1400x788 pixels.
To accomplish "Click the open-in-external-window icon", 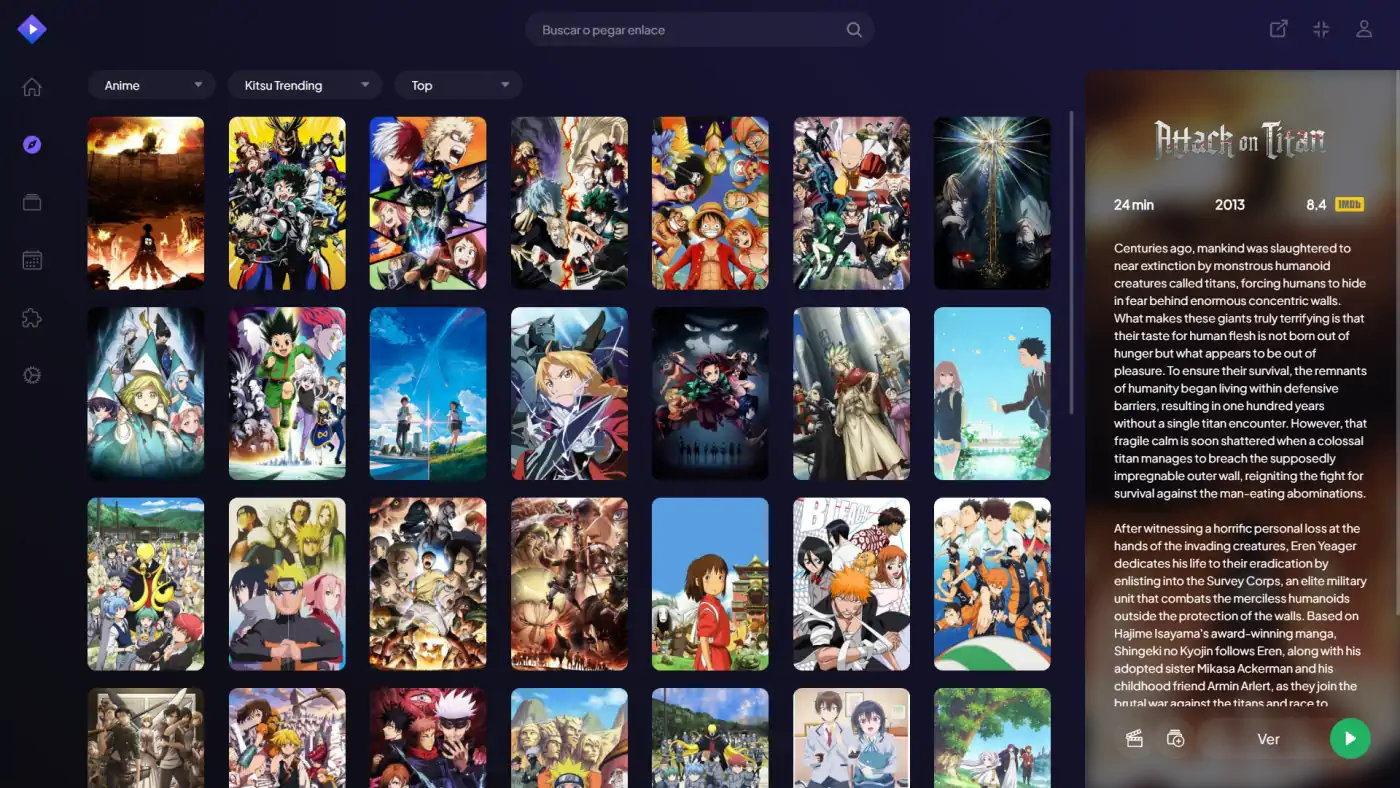I will coord(1278,29).
